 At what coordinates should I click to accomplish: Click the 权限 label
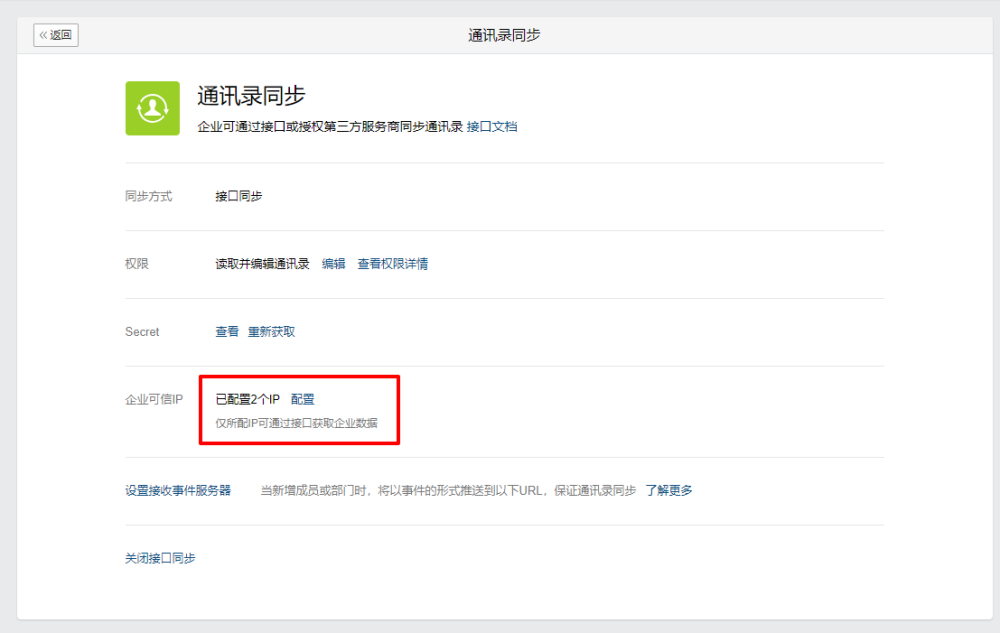(x=136, y=264)
